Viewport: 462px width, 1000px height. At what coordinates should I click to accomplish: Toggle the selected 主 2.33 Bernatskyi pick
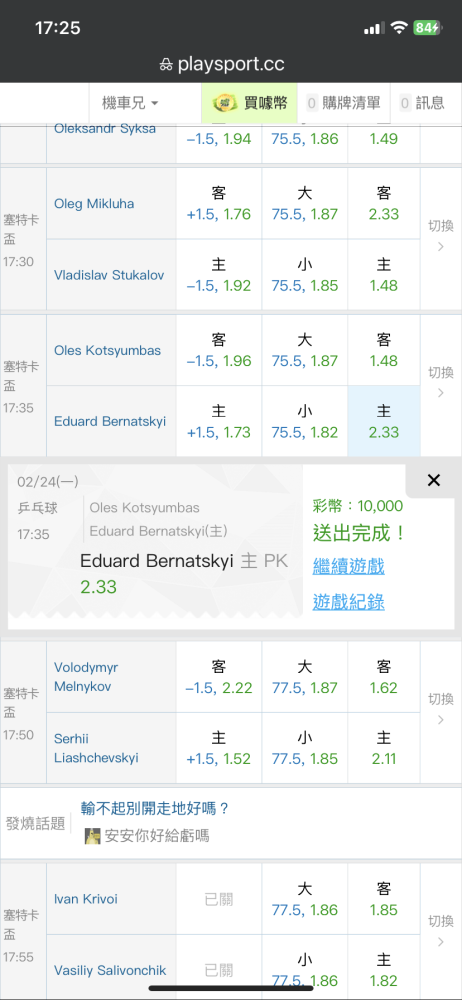[x=384, y=421]
